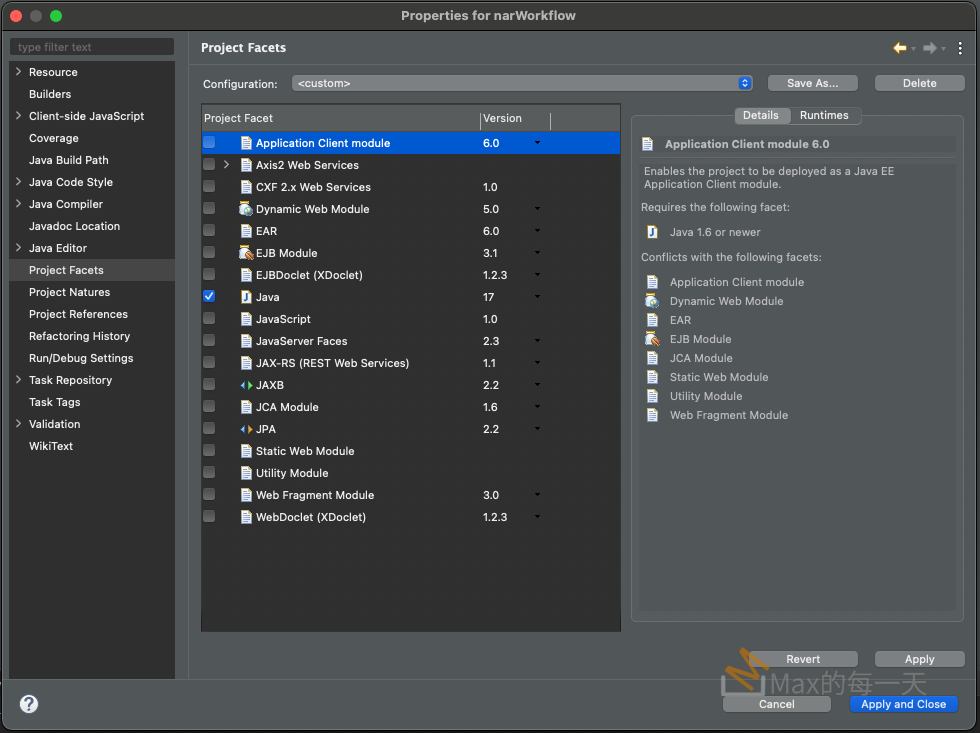The image size is (980, 733).
Task: Click the type filter text field
Action: pos(92,47)
